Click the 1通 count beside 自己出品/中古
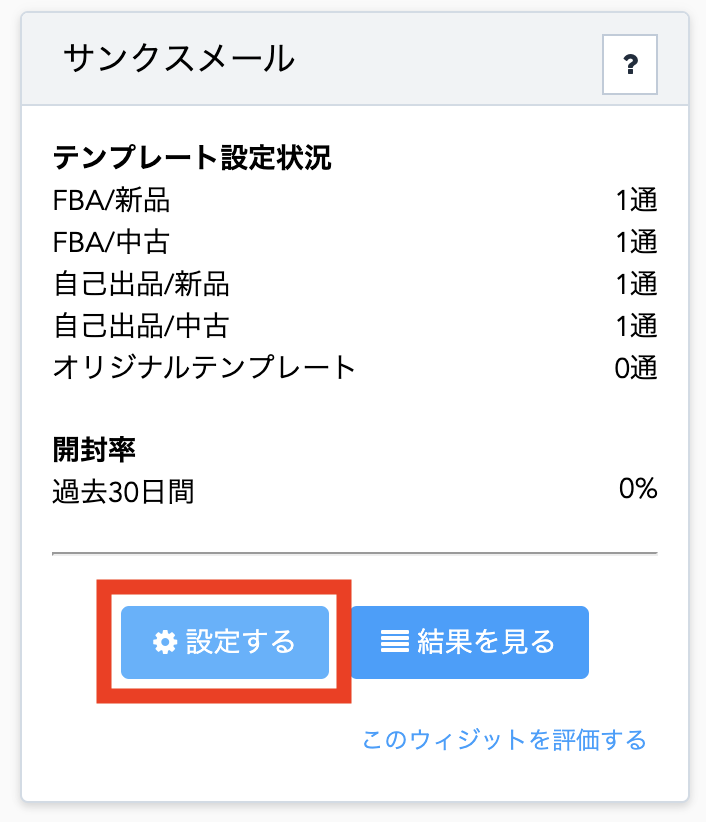The width and height of the screenshot is (706, 822). click(x=636, y=326)
